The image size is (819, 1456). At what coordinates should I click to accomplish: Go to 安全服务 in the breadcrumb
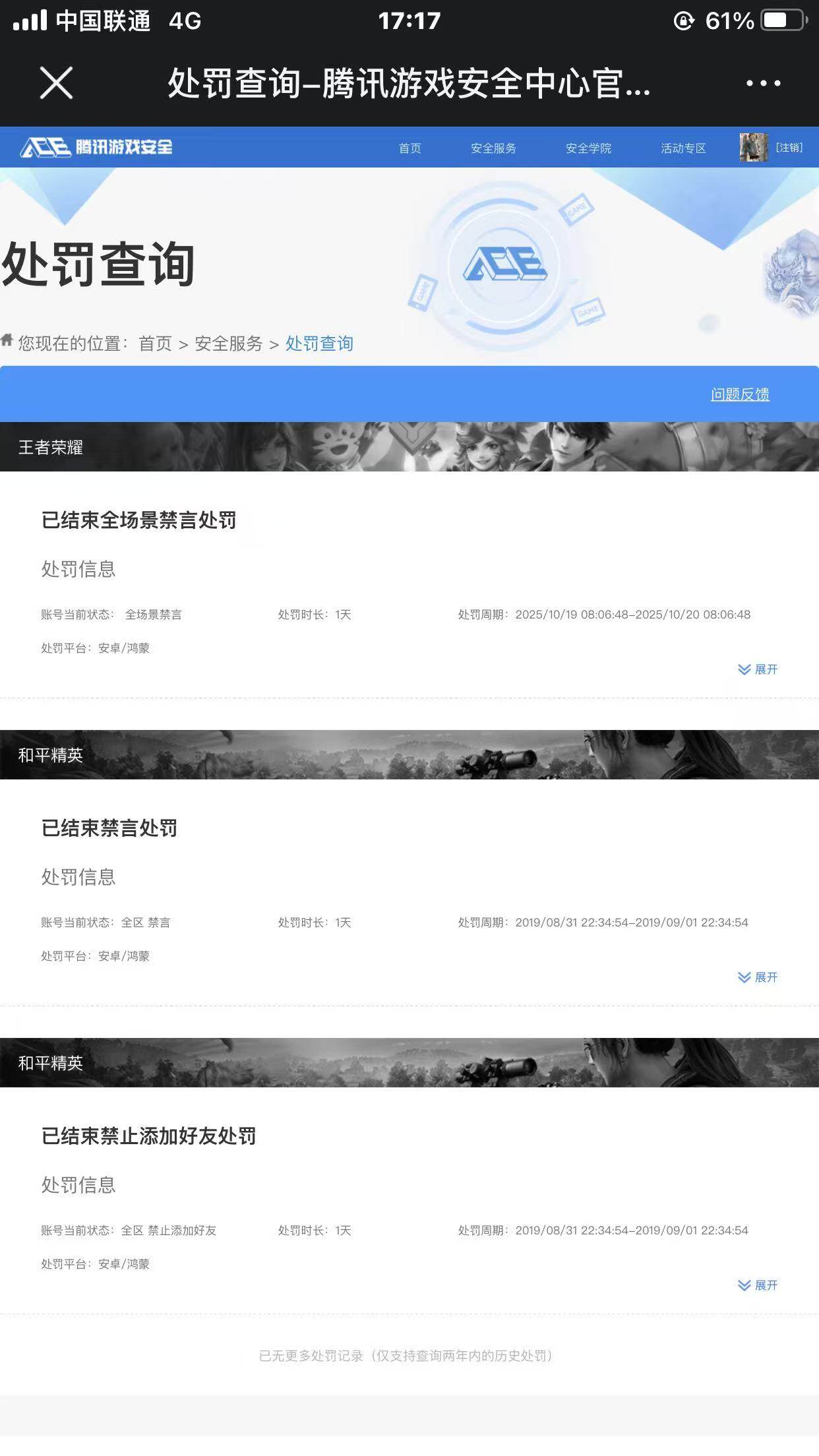tap(228, 344)
